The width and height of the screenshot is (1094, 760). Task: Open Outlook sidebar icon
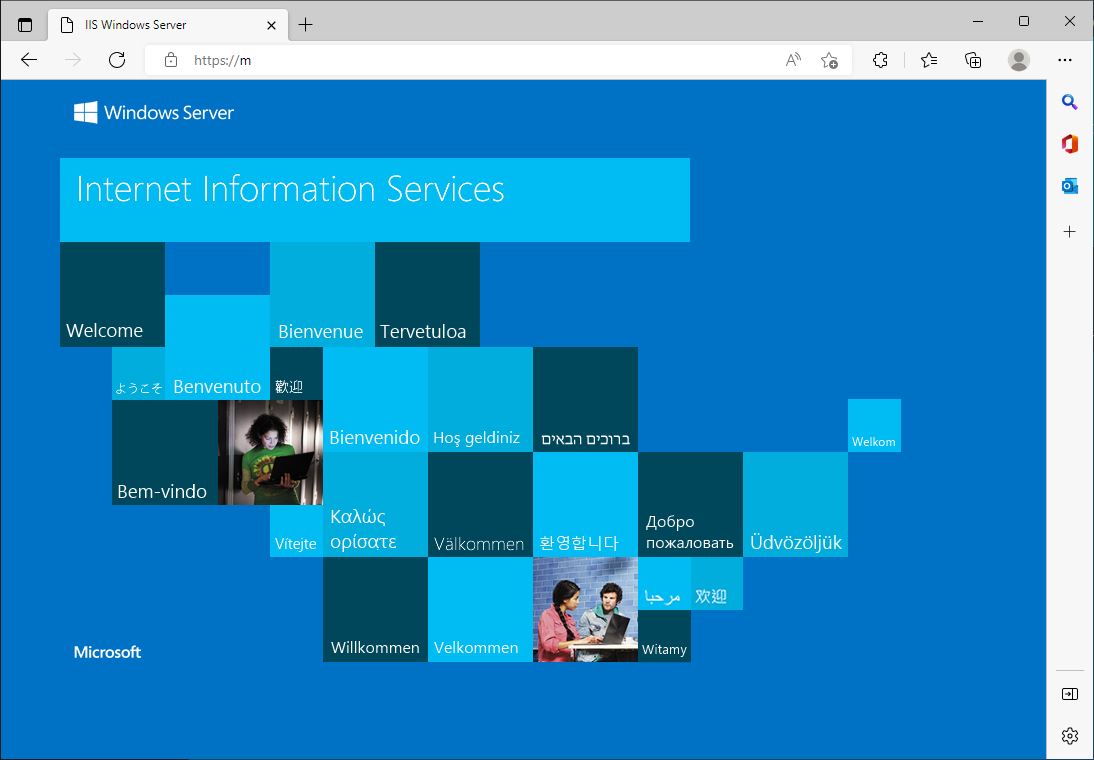point(1070,186)
